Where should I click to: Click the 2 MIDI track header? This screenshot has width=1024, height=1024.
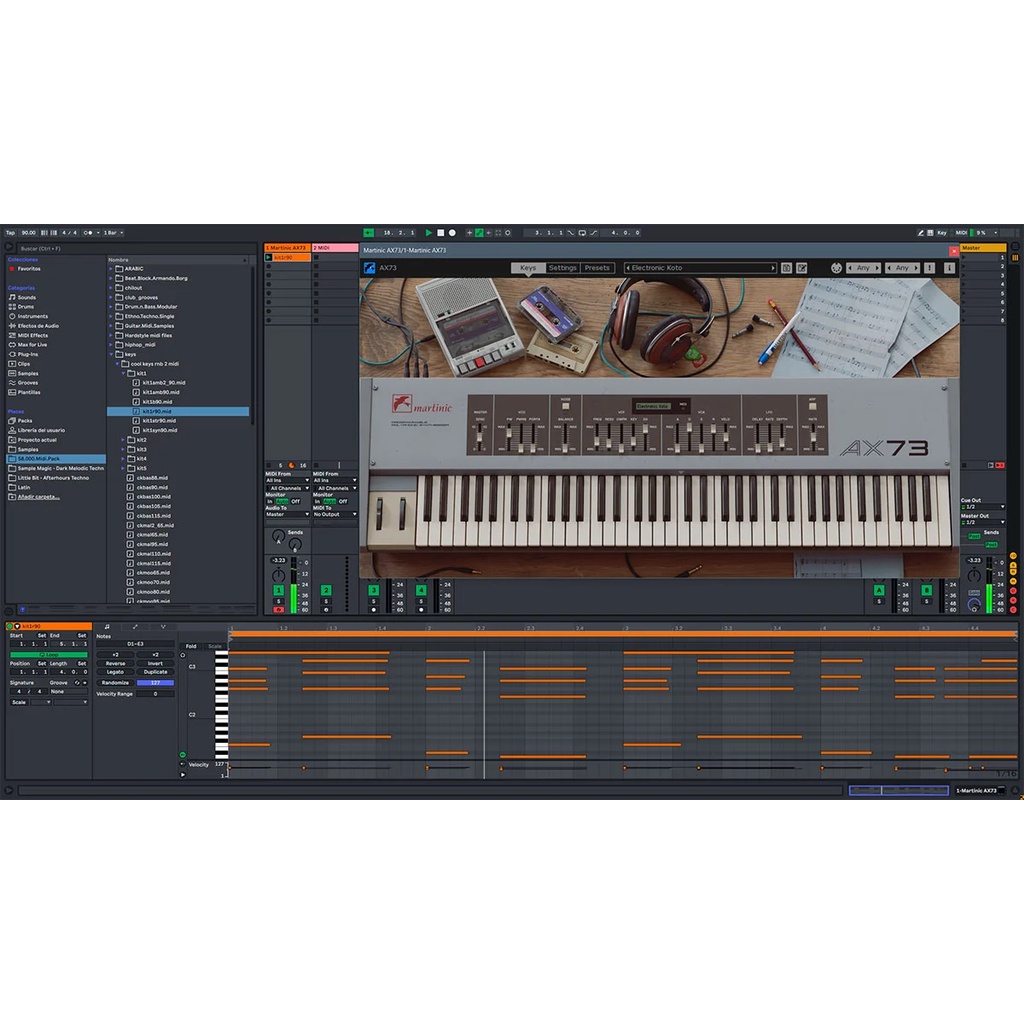click(335, 248)
